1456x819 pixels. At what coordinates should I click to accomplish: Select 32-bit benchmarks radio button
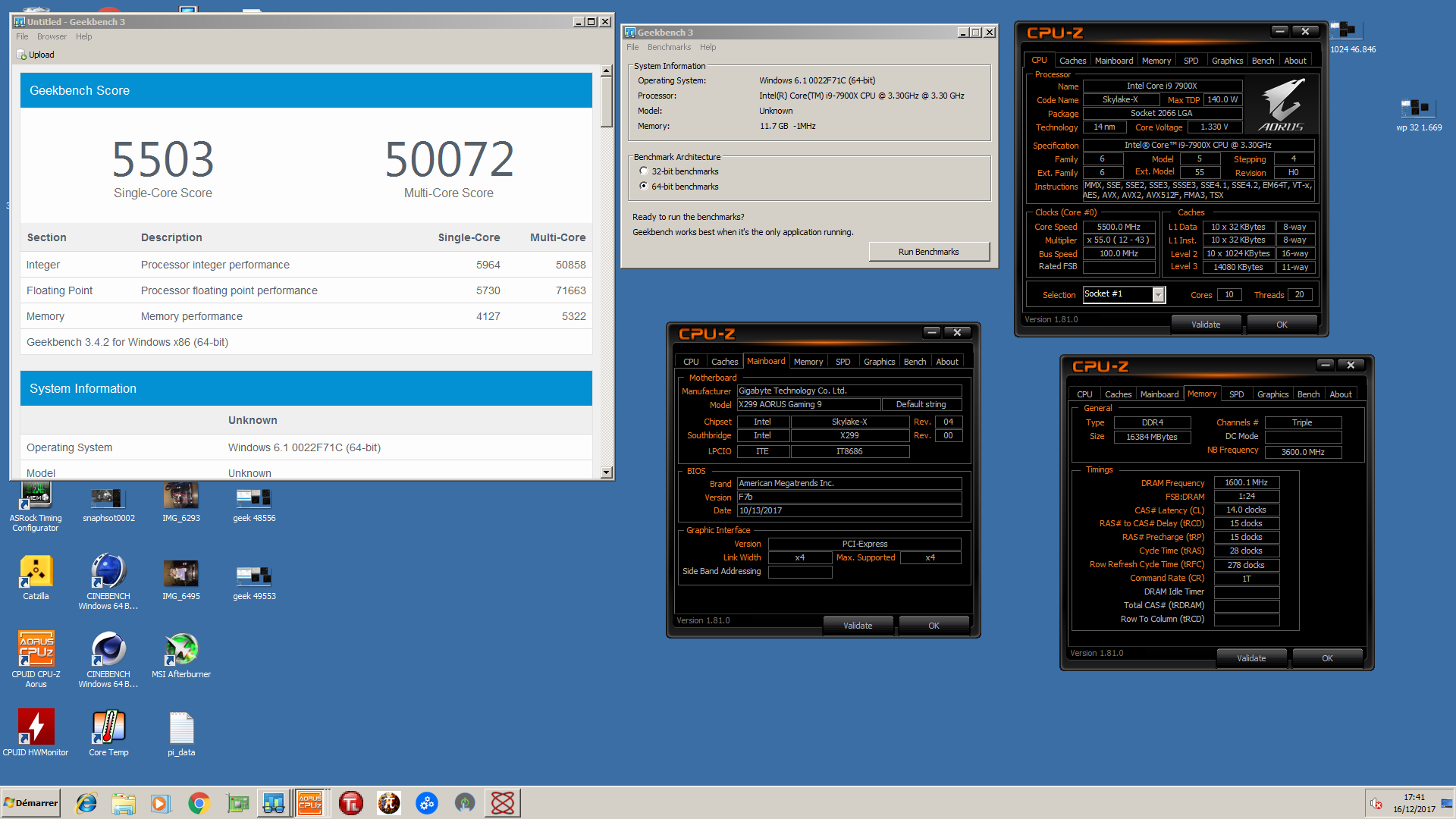pos(644,171)
